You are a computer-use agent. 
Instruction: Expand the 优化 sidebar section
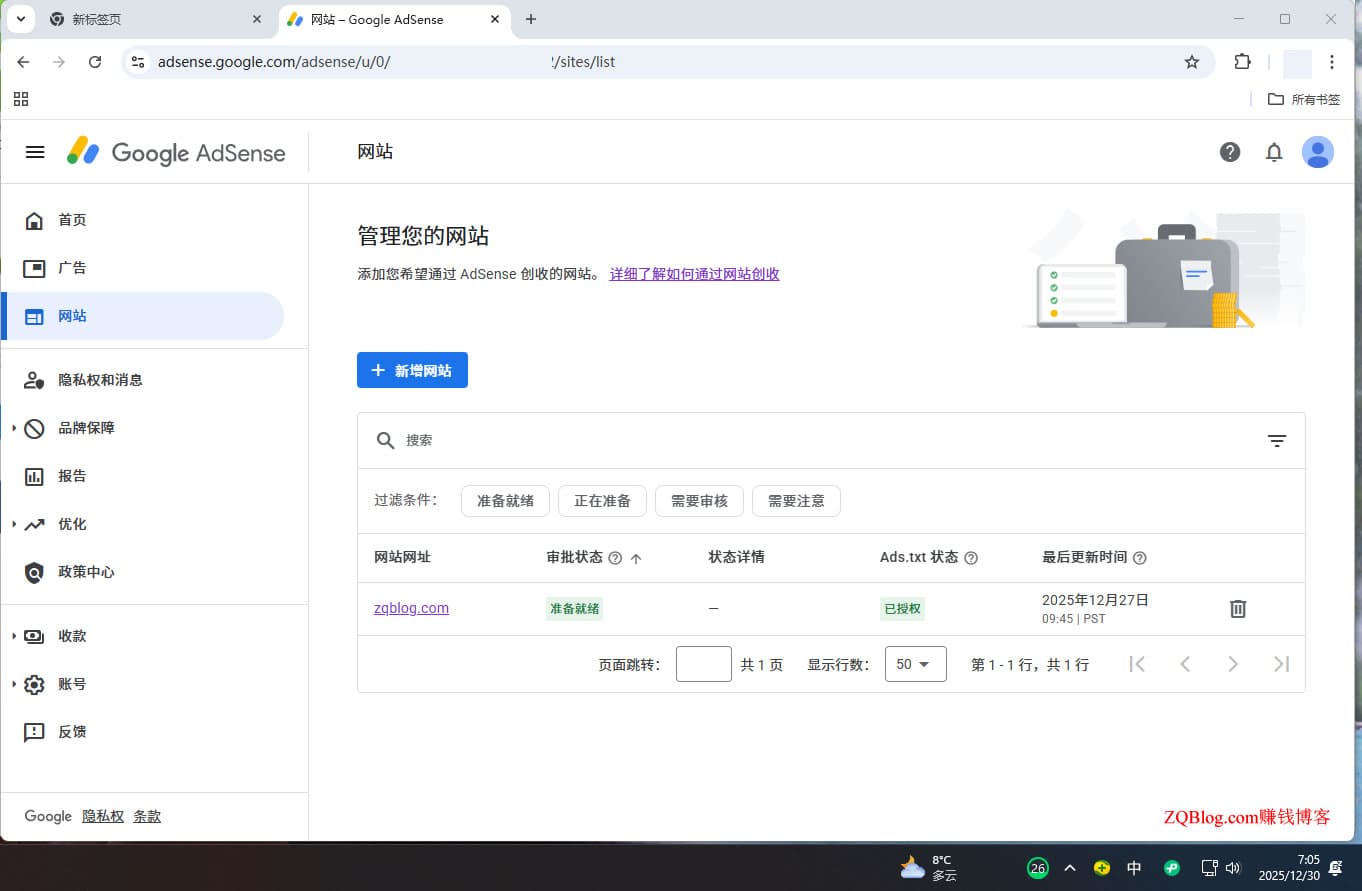pyautogui.click(x=14, y=524)
